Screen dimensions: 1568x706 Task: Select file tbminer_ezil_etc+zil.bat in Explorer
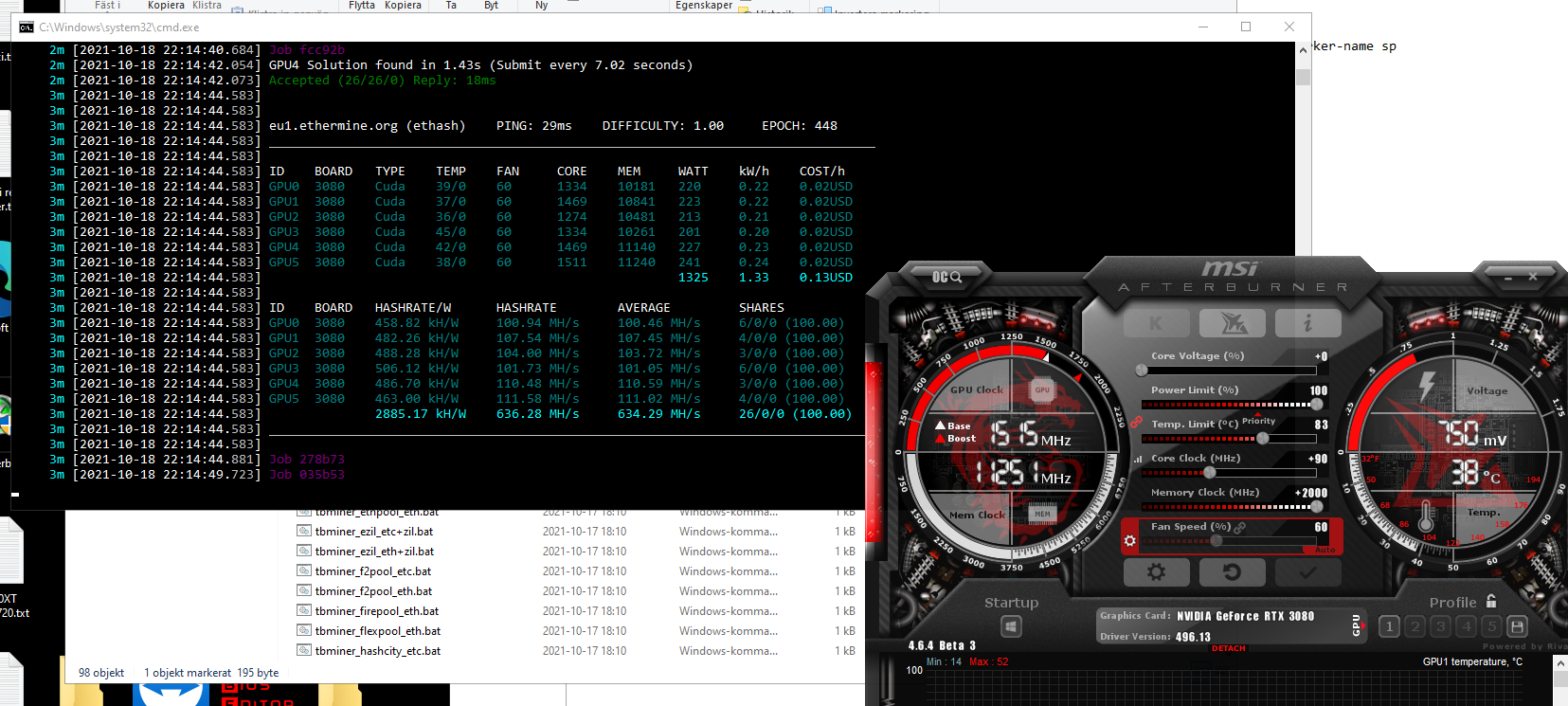click(x=374, y=532)
